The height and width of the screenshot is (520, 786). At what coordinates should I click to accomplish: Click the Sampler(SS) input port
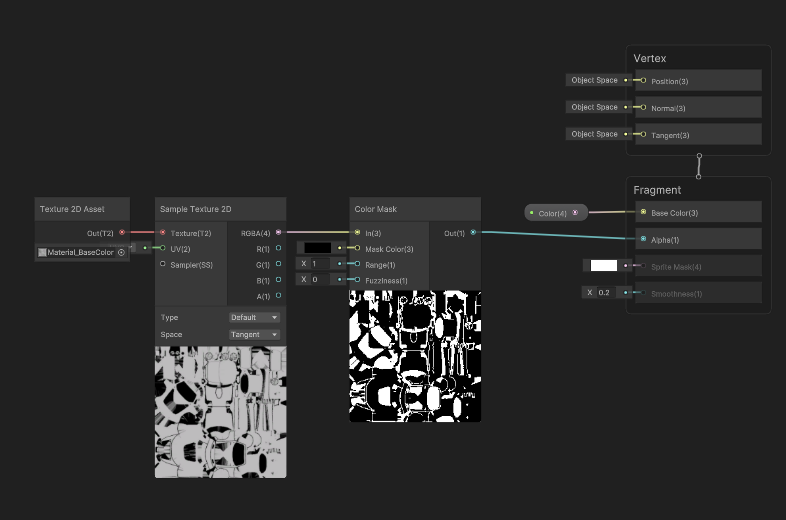(x=163, y=264)
